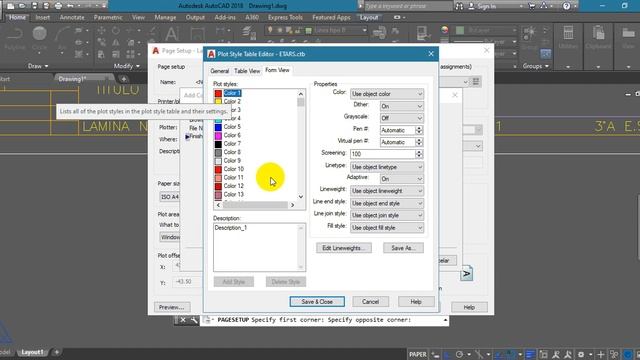Click the Pen # stepper arrows
The width and height of the screenshot is (640, 360).
click(419, 130)
